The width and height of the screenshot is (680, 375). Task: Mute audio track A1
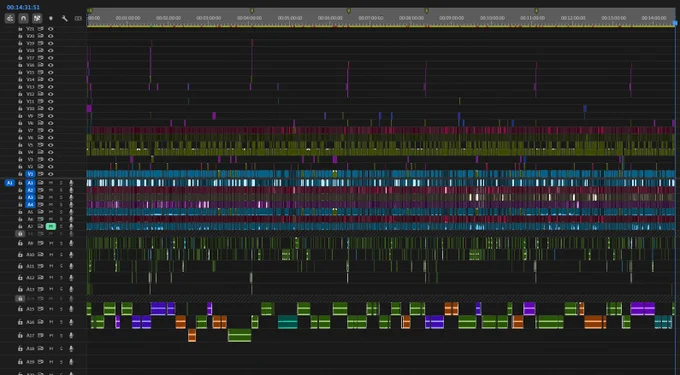[51, 183]
